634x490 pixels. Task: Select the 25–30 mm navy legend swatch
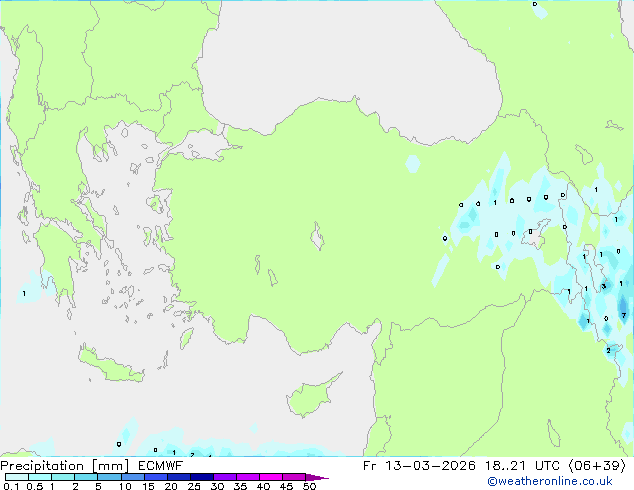(201, 477)
